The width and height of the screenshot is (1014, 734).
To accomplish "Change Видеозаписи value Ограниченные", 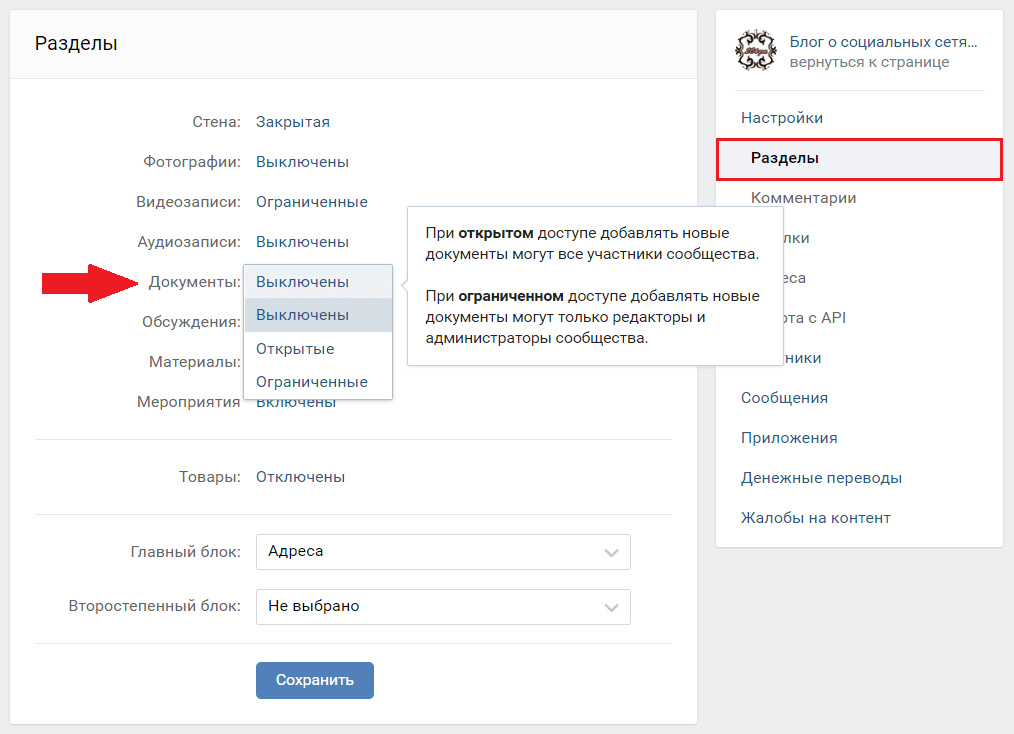I will (x=311, y=202).
